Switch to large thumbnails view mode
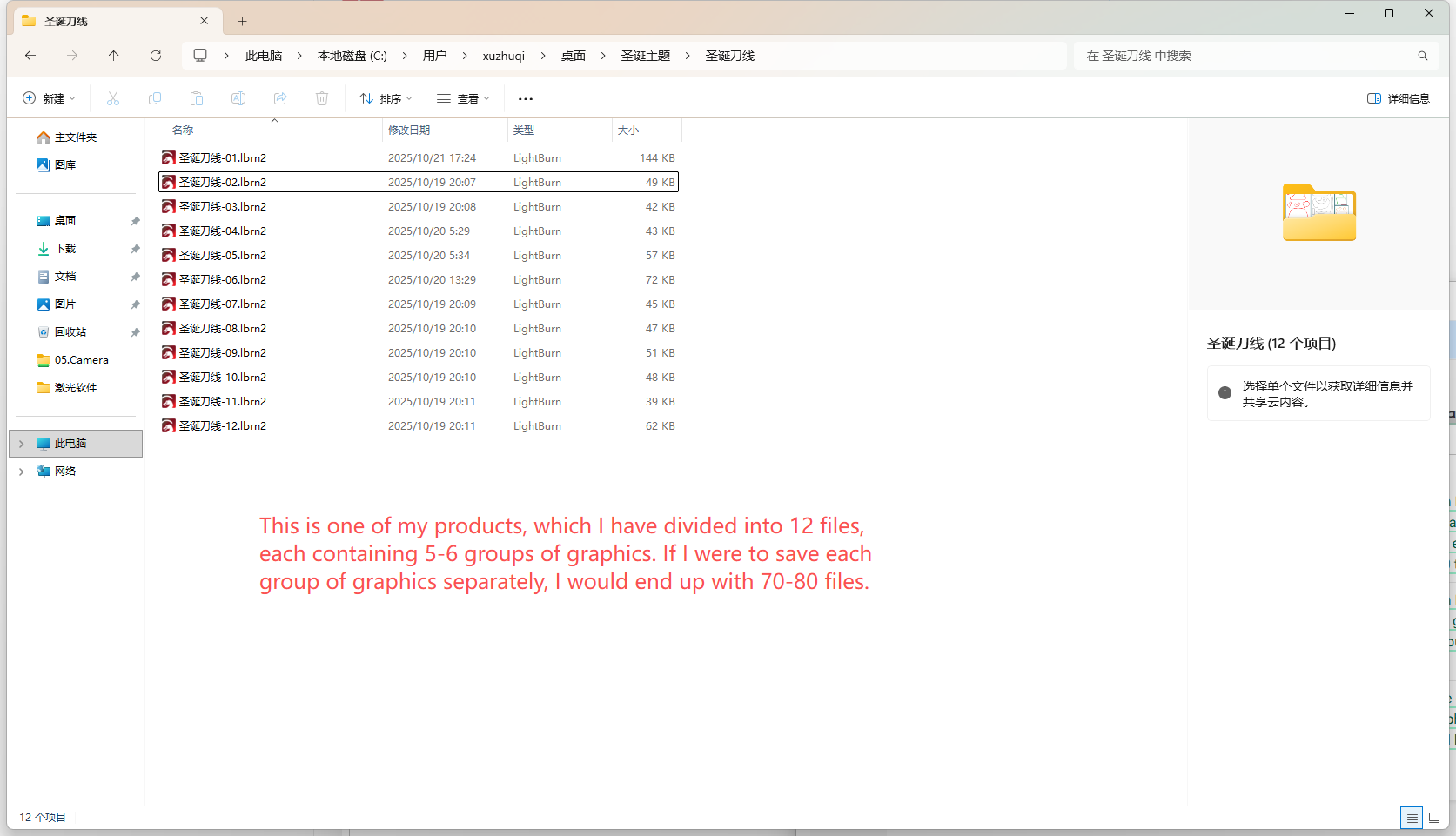This screenshot has width=1456, height=836. pos(1434,818)
